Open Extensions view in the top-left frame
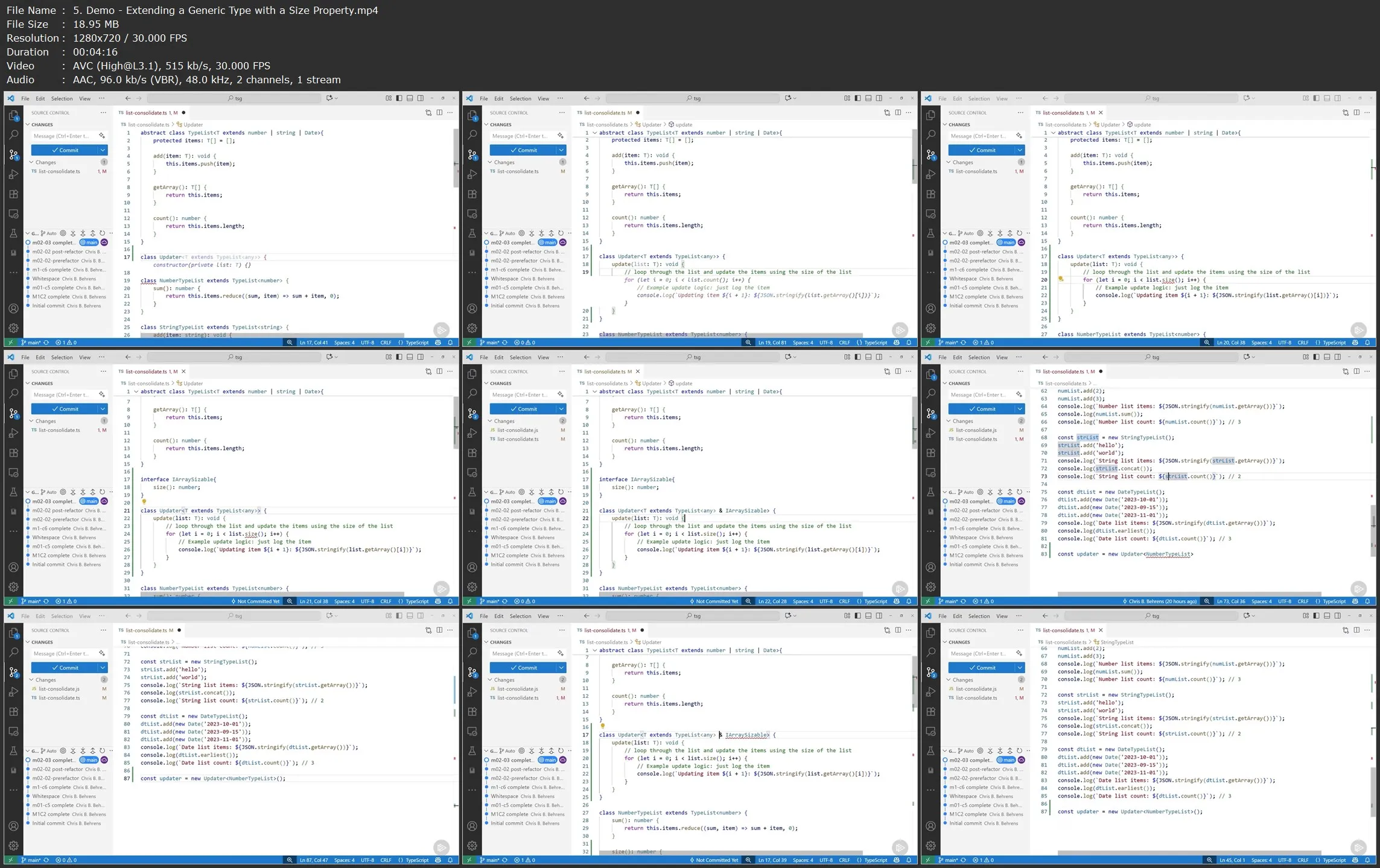Viewport: 1380px width, 868px height. click(14, 194)
